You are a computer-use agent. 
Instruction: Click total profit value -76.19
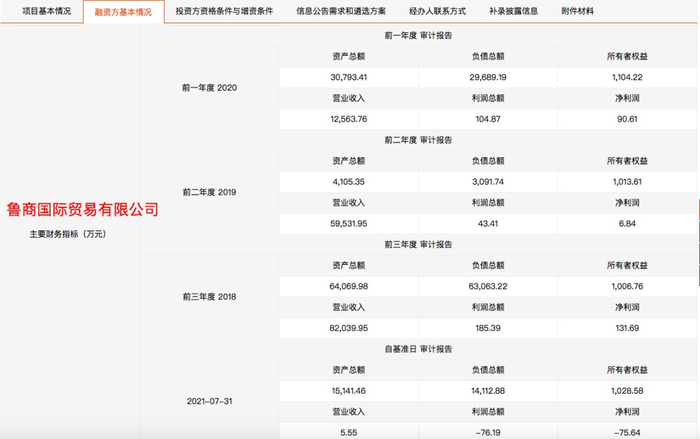click(x=488, y=433)
